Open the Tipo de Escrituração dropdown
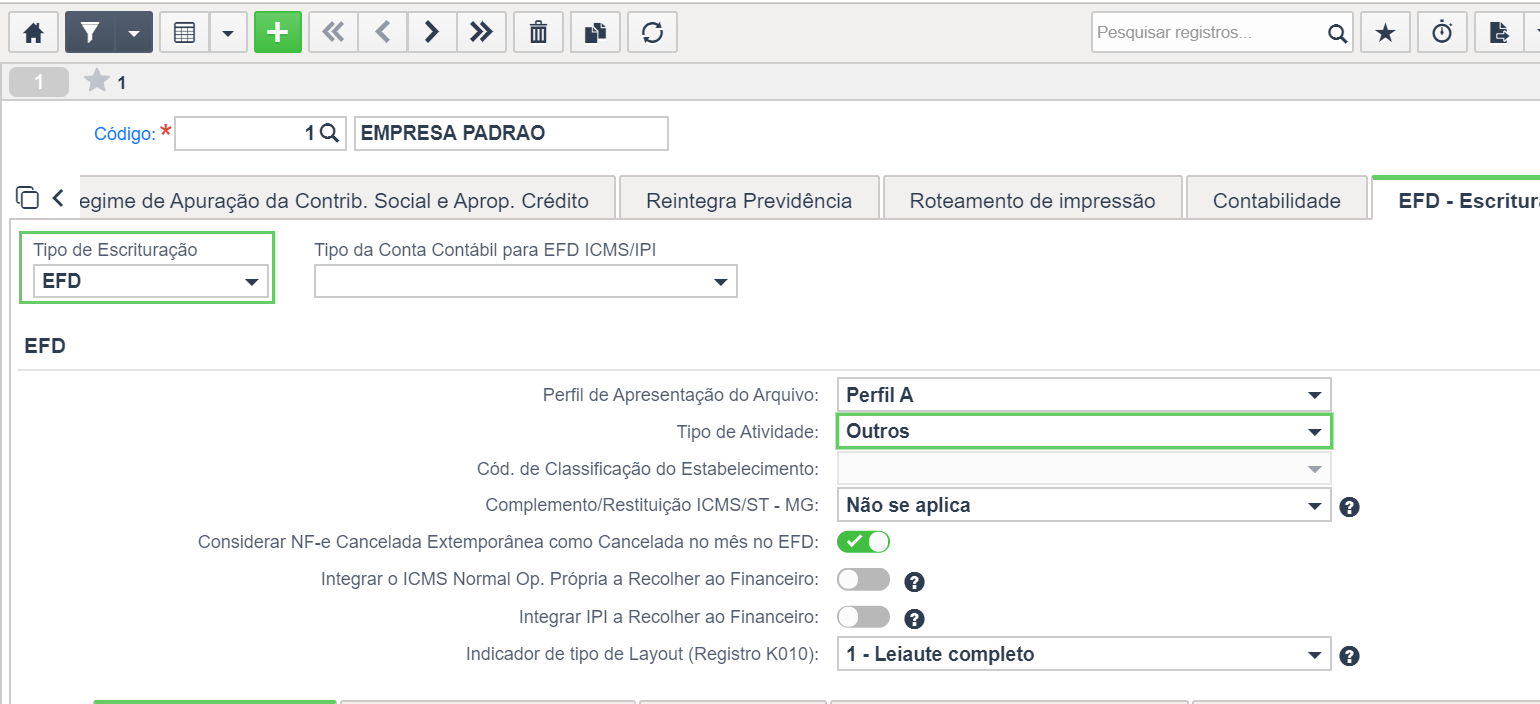1540x704 pixels. pyautogui.click(x=151, y=282)
